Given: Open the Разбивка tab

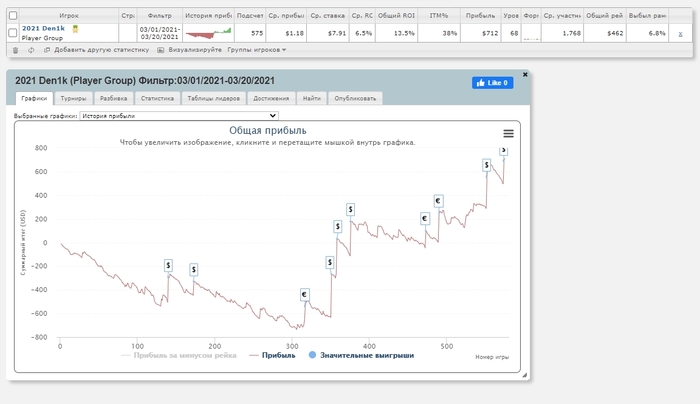Looking at the screenshot, I should point(113,98).
